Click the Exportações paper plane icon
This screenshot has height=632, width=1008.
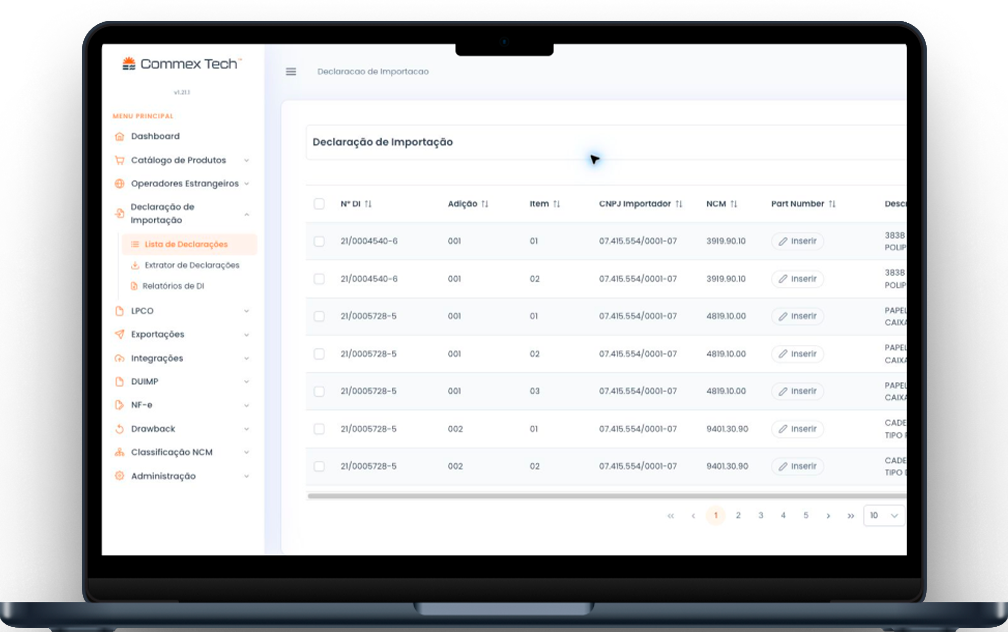(x=120, y=334)
